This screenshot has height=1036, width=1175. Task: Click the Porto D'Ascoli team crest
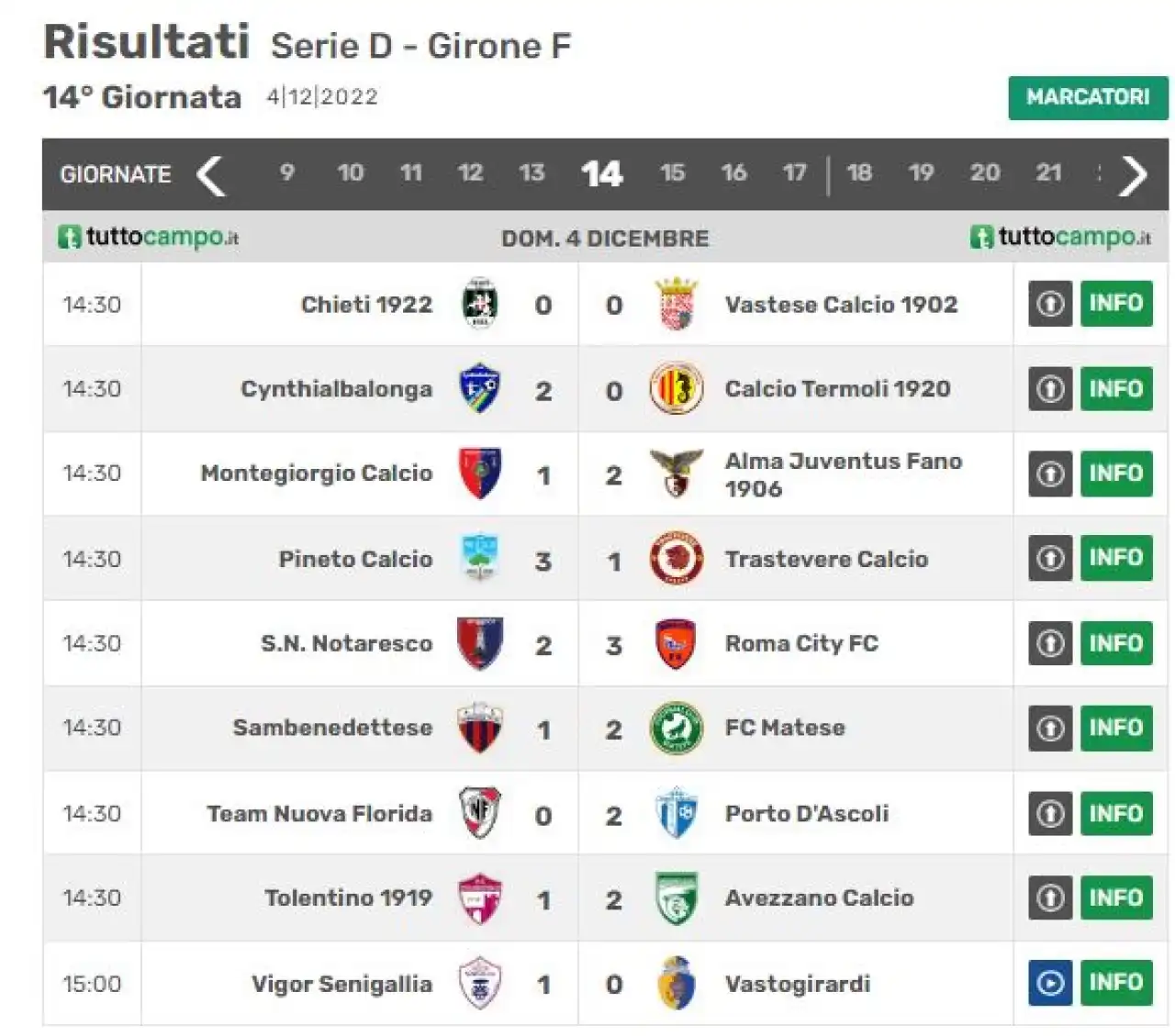(677, 813)
